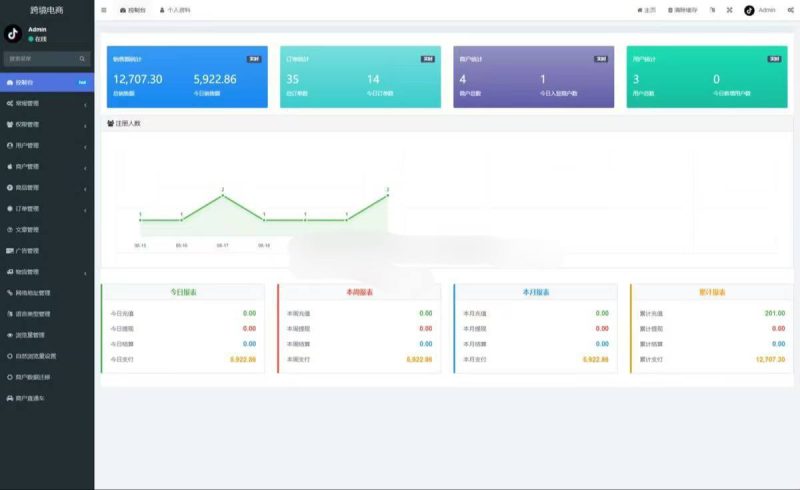This screenshot has width=800, height=490.
Task: Expand 商品管理 submenu in the sidebar
Action: pos(47,187)
